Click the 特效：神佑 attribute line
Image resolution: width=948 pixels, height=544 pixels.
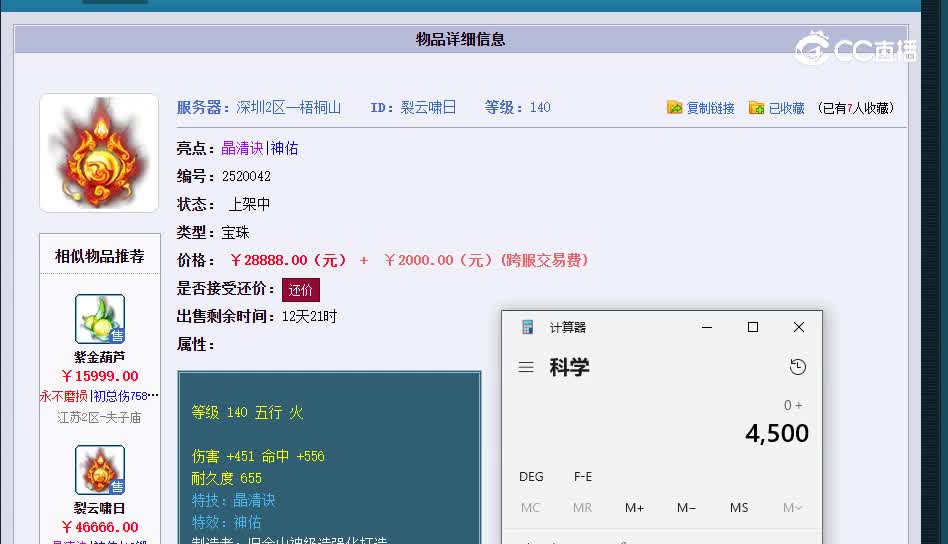click(226, 522)
